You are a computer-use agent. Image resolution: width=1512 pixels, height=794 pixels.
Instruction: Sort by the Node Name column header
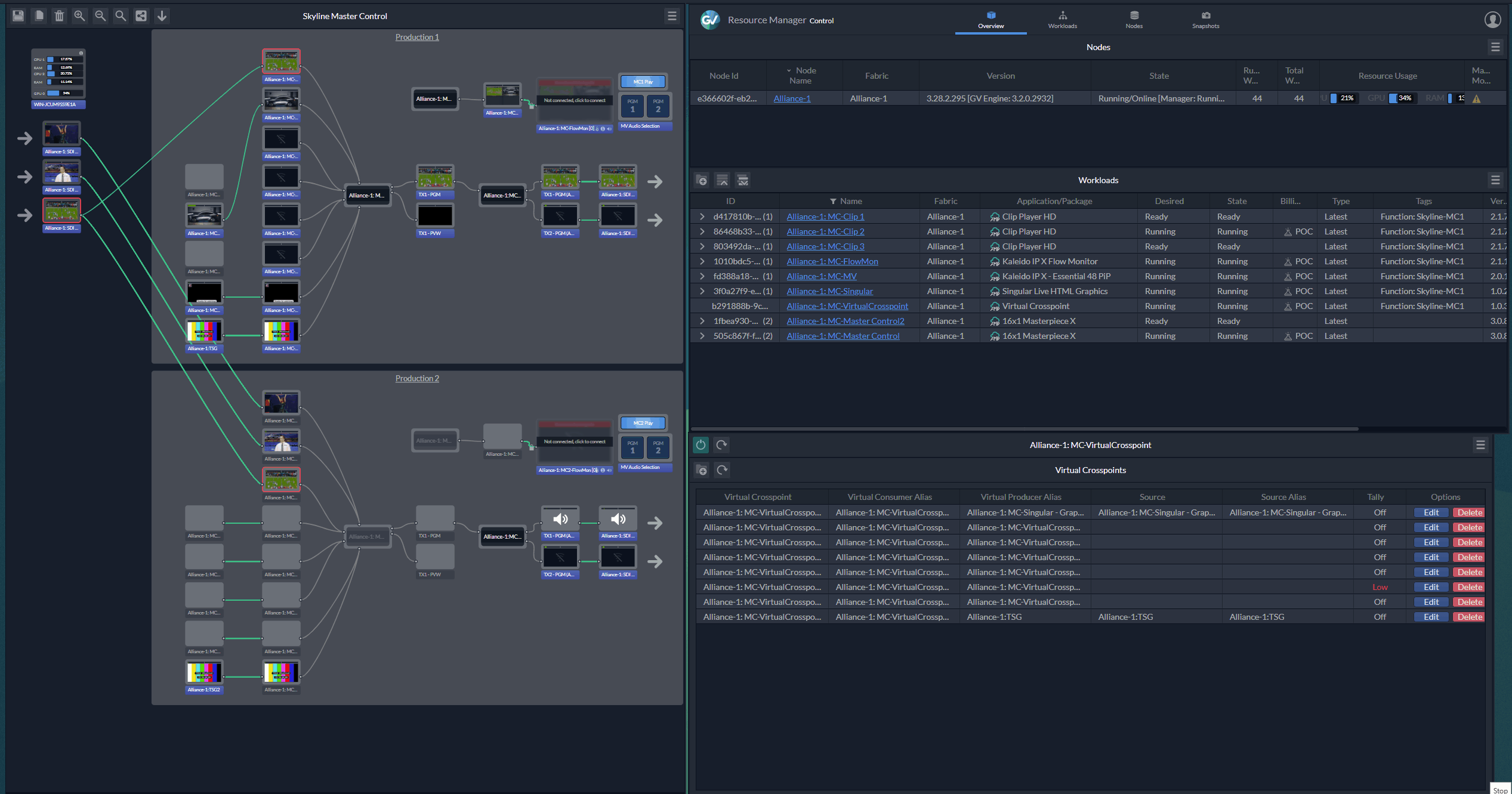(804, 75)
